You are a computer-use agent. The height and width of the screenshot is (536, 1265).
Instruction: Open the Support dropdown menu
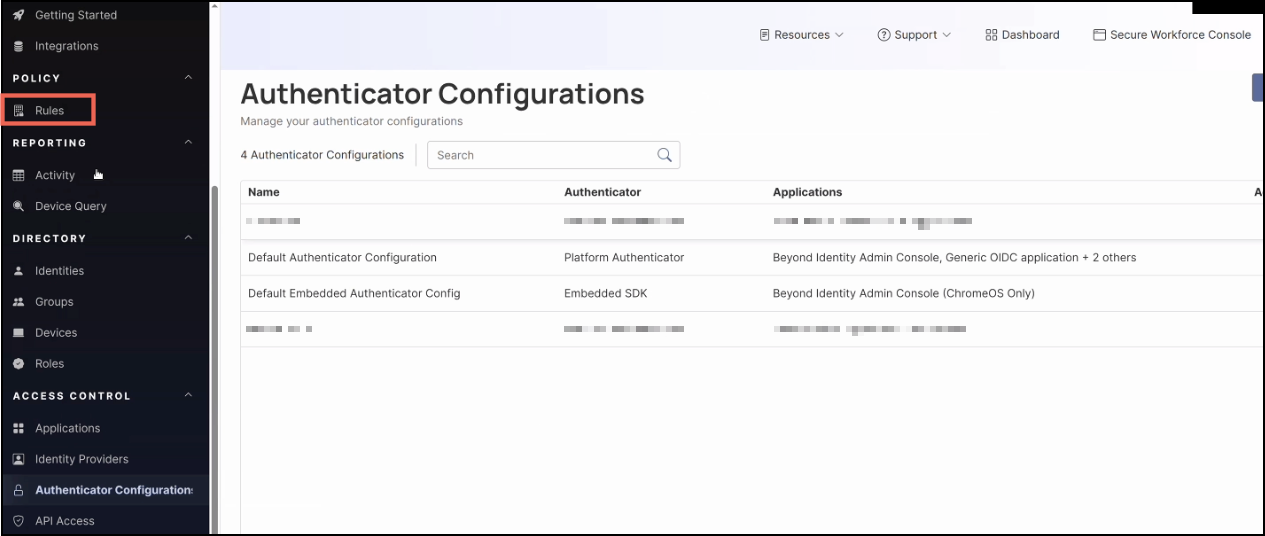(x=914, y=35)
